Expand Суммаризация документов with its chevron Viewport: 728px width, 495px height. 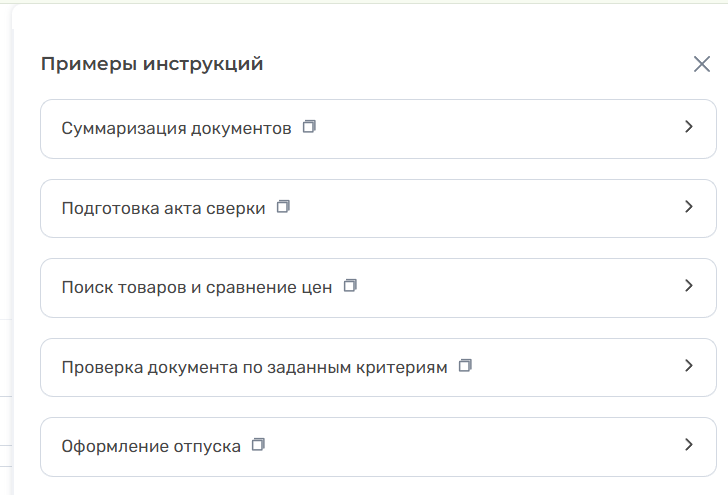689,127
